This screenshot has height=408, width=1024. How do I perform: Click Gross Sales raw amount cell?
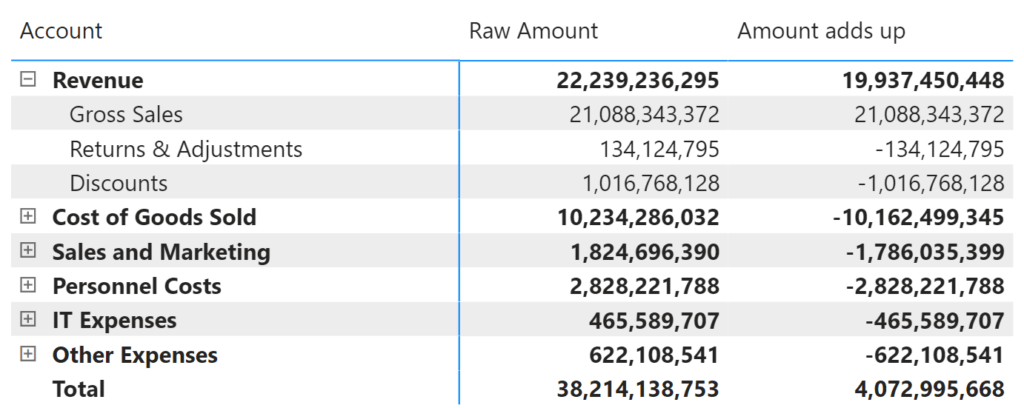pos(644,114)
